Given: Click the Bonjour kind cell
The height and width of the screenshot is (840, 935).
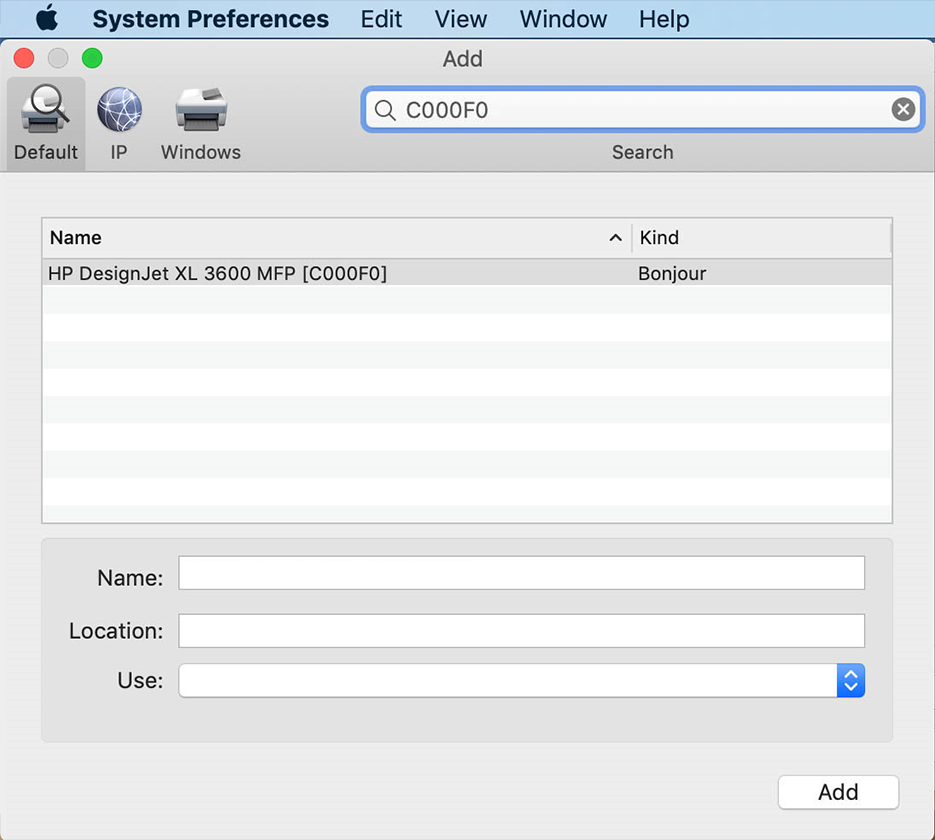Looking at the screenshot, I should click(x=672, y=274).
